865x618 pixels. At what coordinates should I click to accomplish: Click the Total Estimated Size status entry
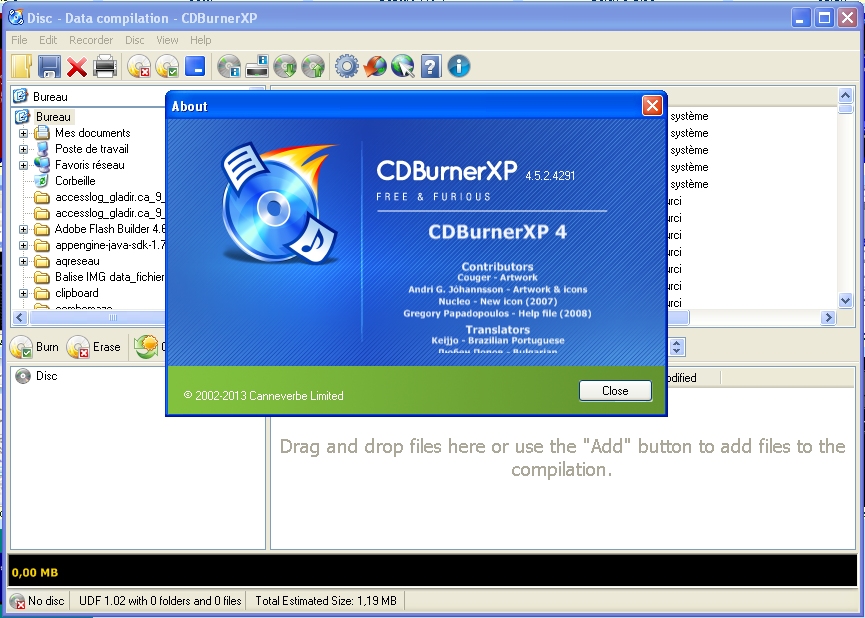pos(325,601)
